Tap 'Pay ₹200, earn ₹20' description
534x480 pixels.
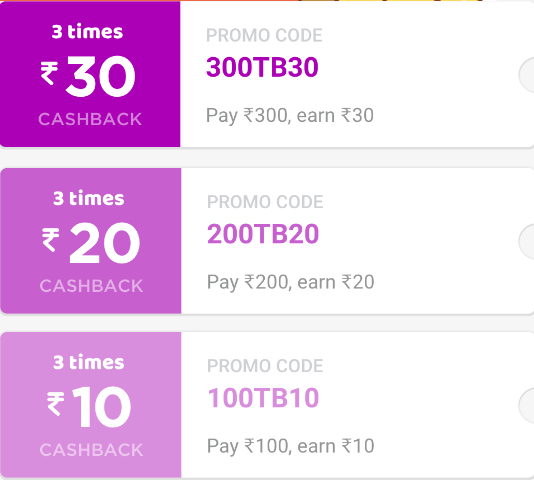(x=290, y=282)
